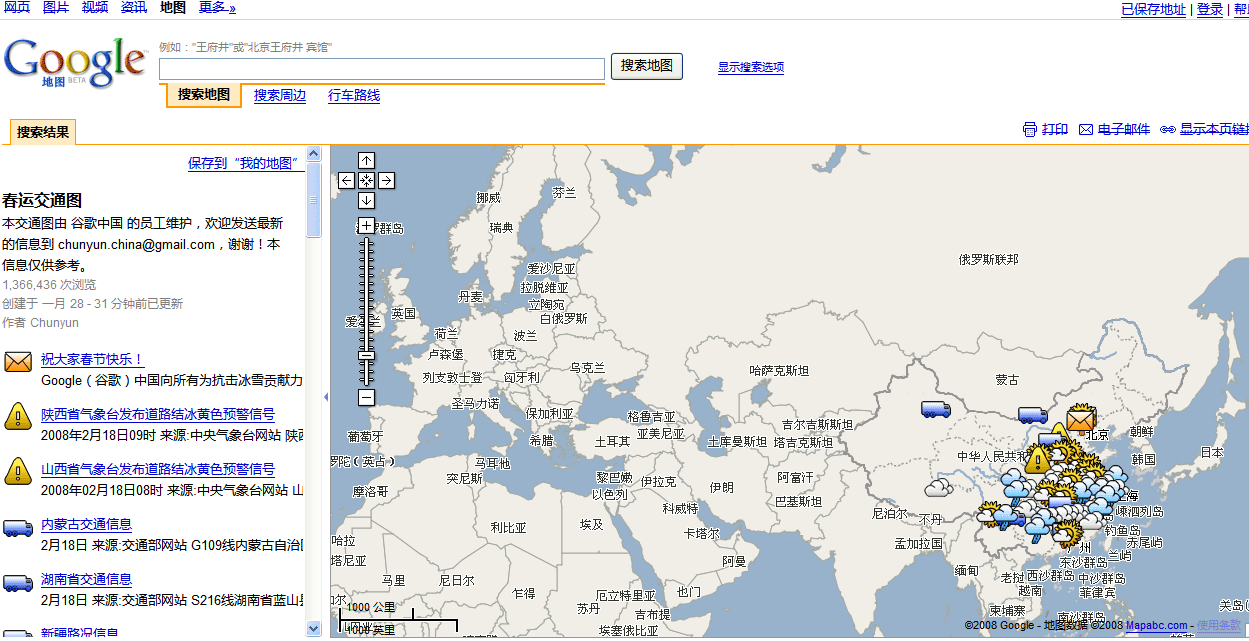The width and height of the screenshot is (1249, 641).
Task: Switch to the 行车路线 tab
Action: coord(354,96)
